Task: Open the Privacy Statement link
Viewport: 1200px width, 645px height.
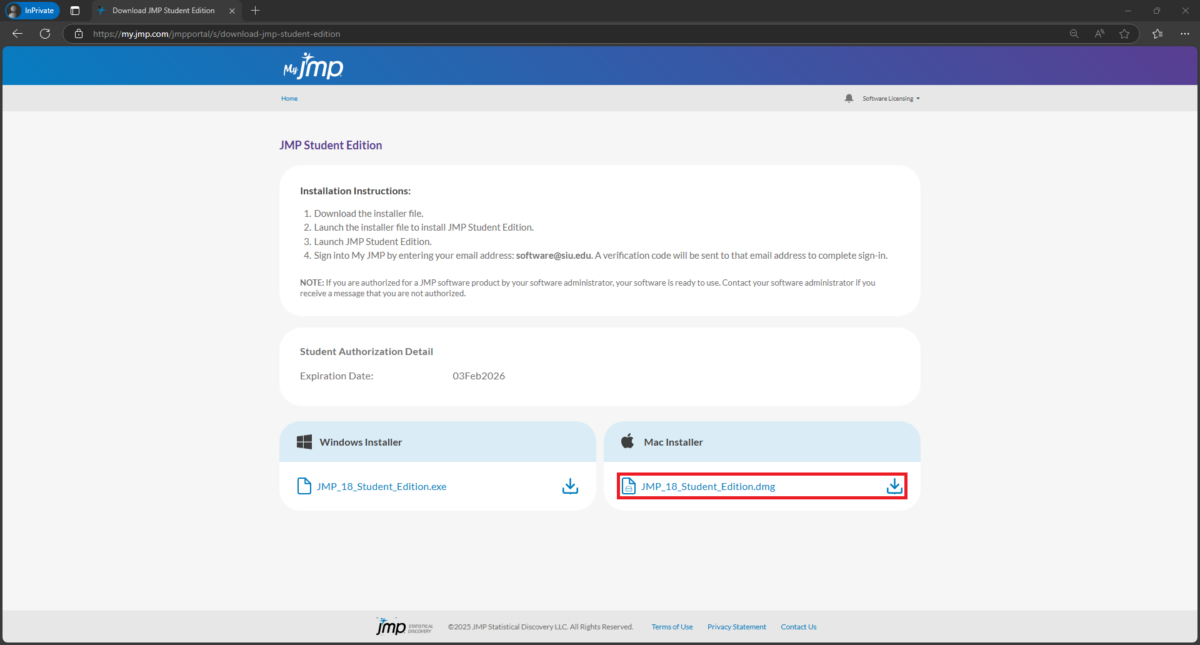Action: coord(736,625)
